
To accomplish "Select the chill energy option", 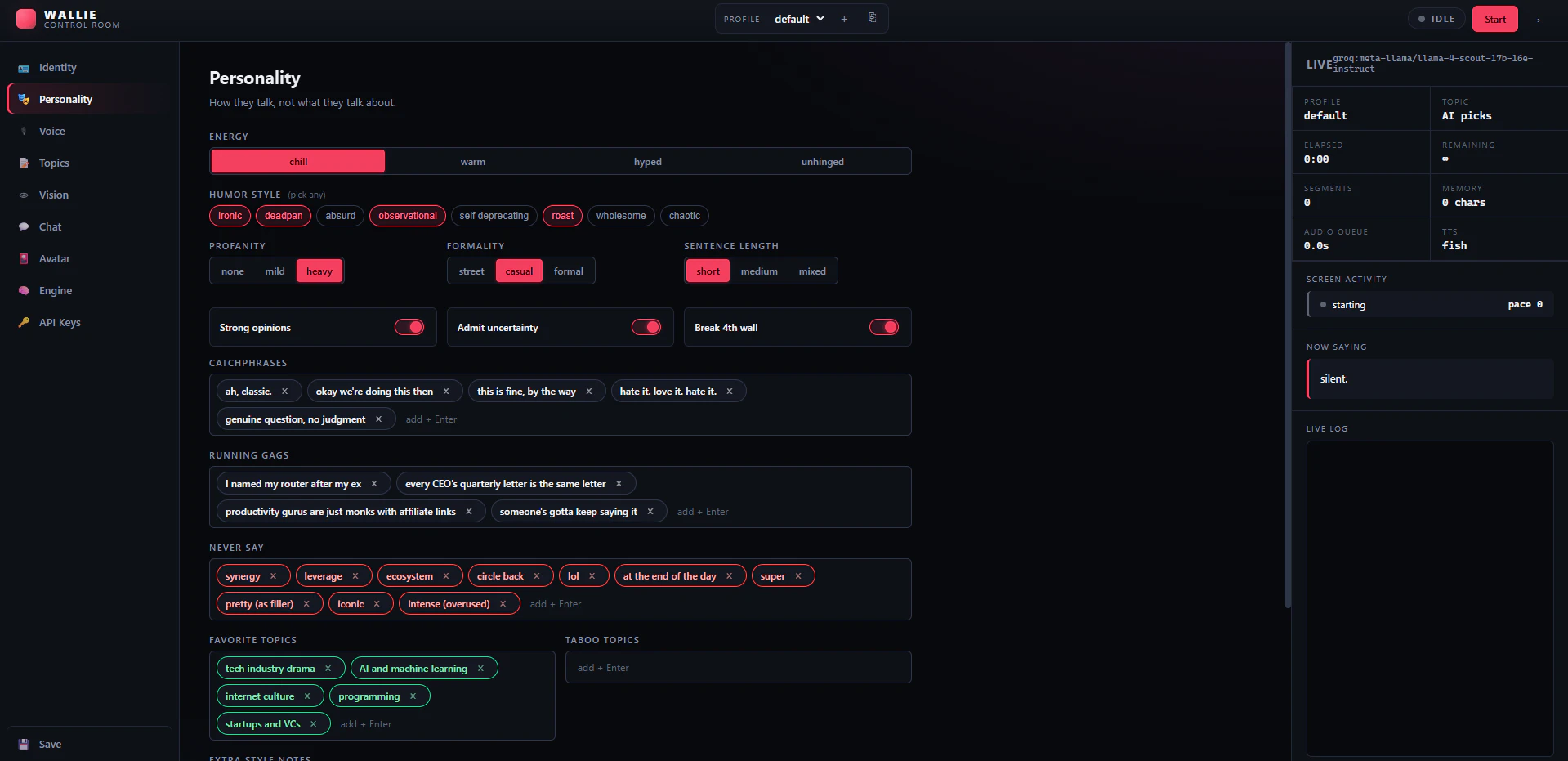I will click(298, 162).
